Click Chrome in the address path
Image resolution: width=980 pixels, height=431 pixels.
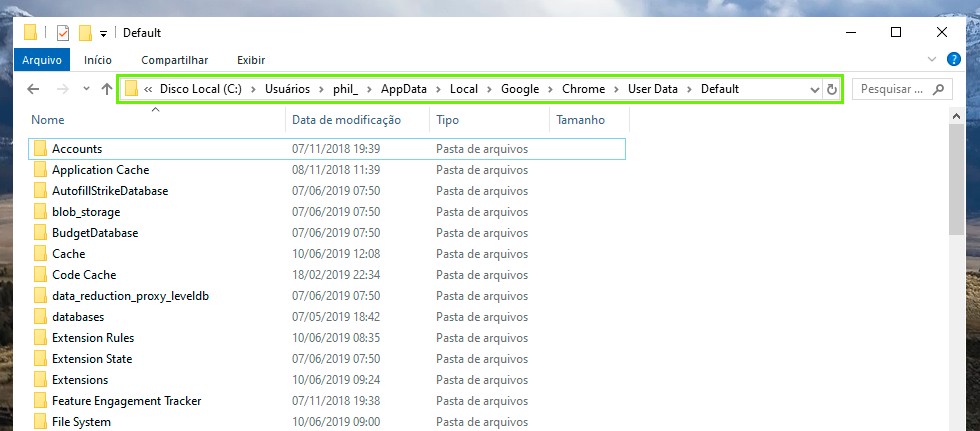(x=584, y=89)
